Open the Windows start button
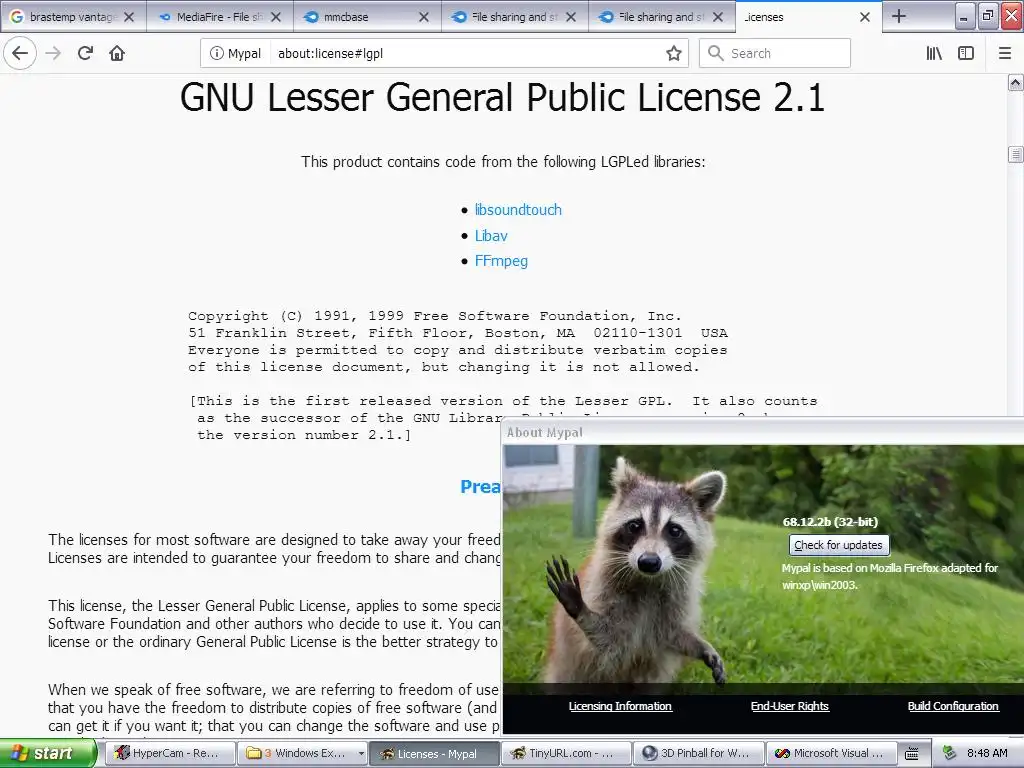The width and height of the screenshot is (1024, 768). pos(47,753)
